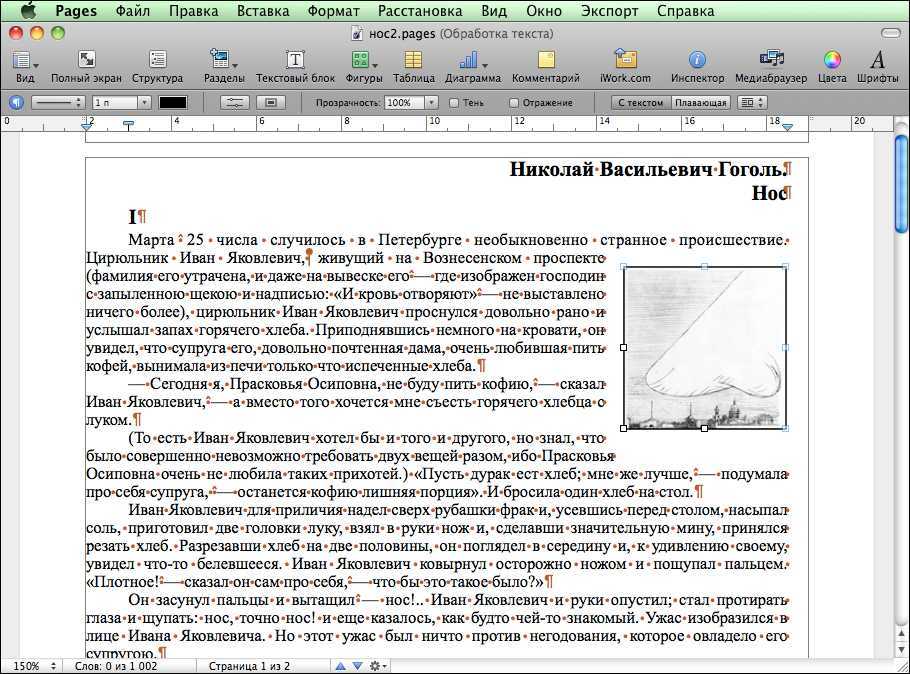Add a comment with the Комментарий icon
The height and width of the screenshot is (674, 910).
click(x=546, y=61)
